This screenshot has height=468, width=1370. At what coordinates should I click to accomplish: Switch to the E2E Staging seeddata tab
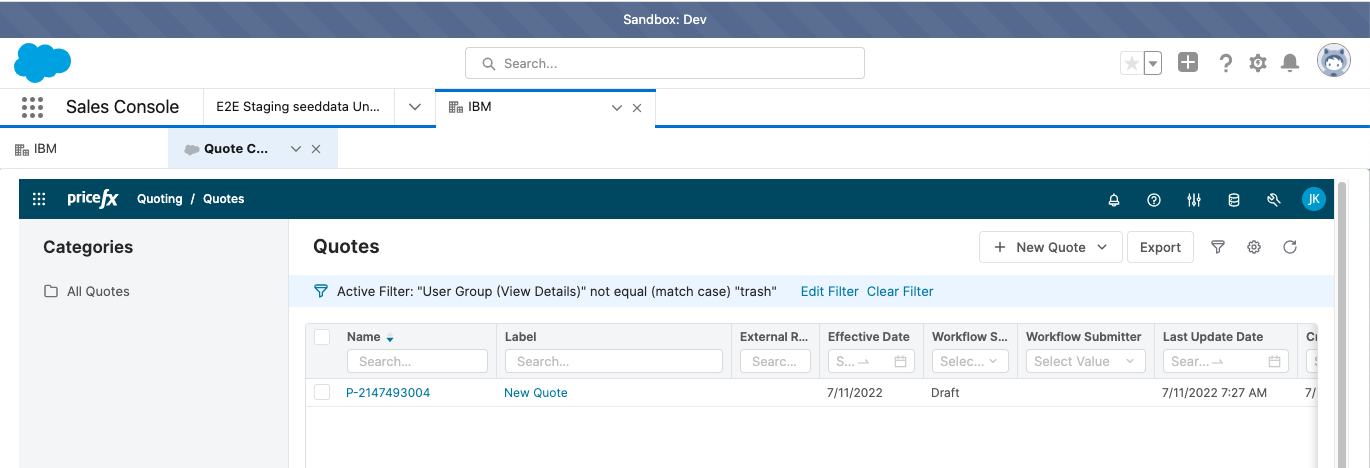click(x=298, y=107)
